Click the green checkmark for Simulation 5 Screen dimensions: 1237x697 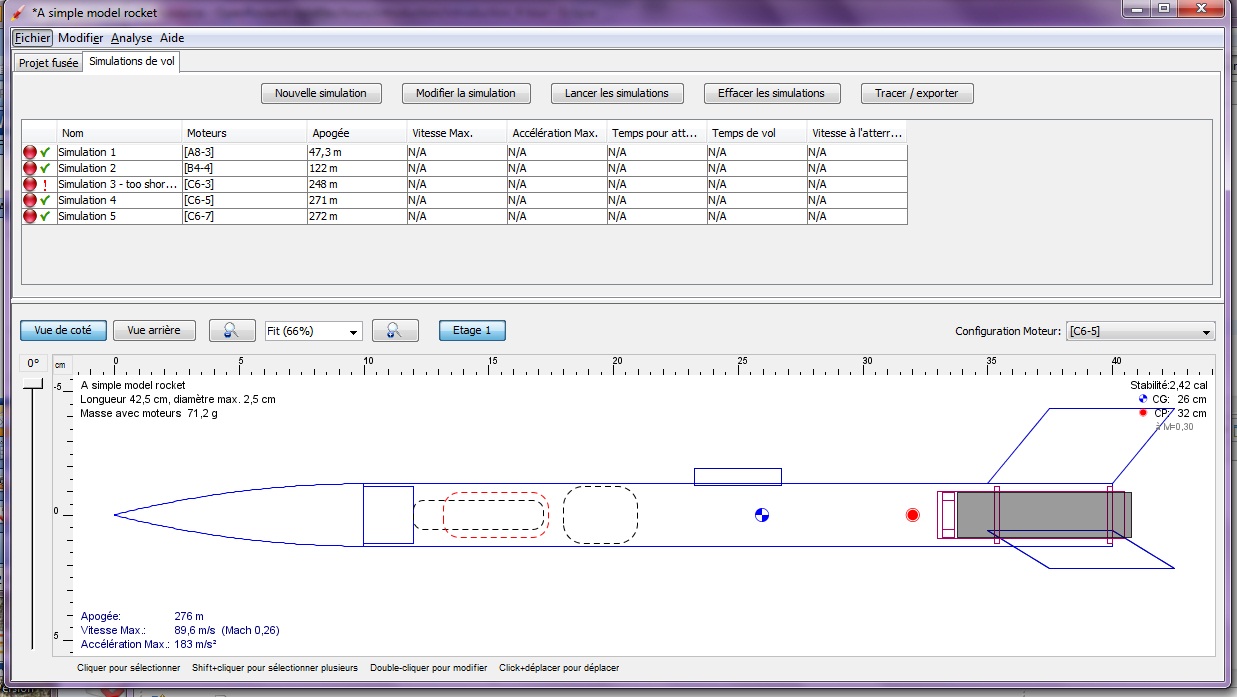pos(45,216)
